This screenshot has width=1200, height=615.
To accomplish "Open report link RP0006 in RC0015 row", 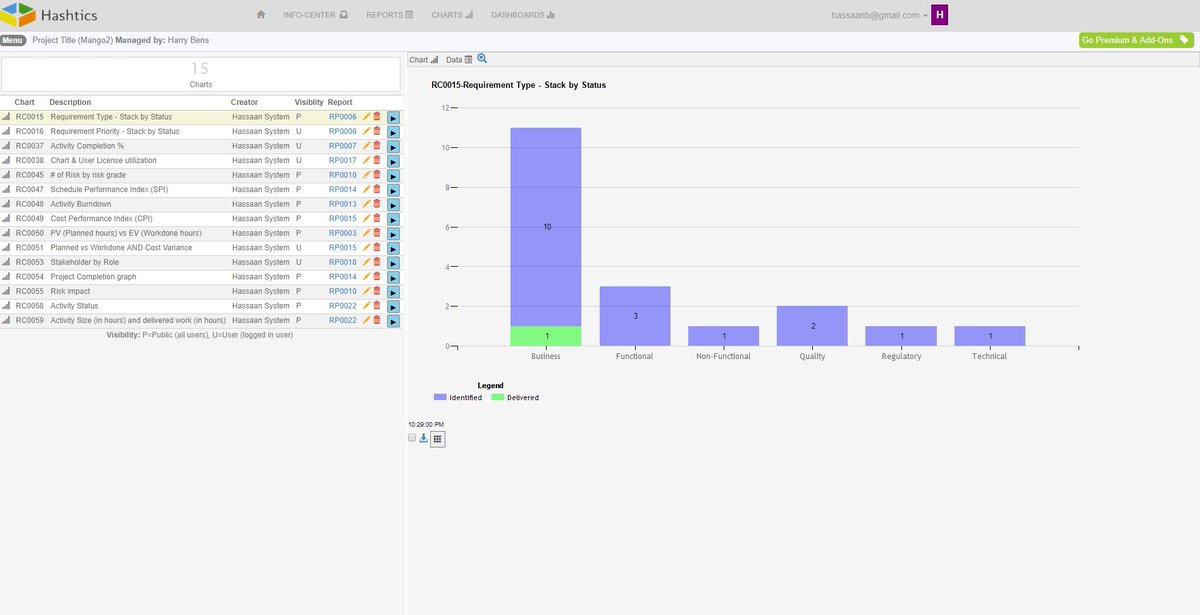I will (x=342, y=117).
